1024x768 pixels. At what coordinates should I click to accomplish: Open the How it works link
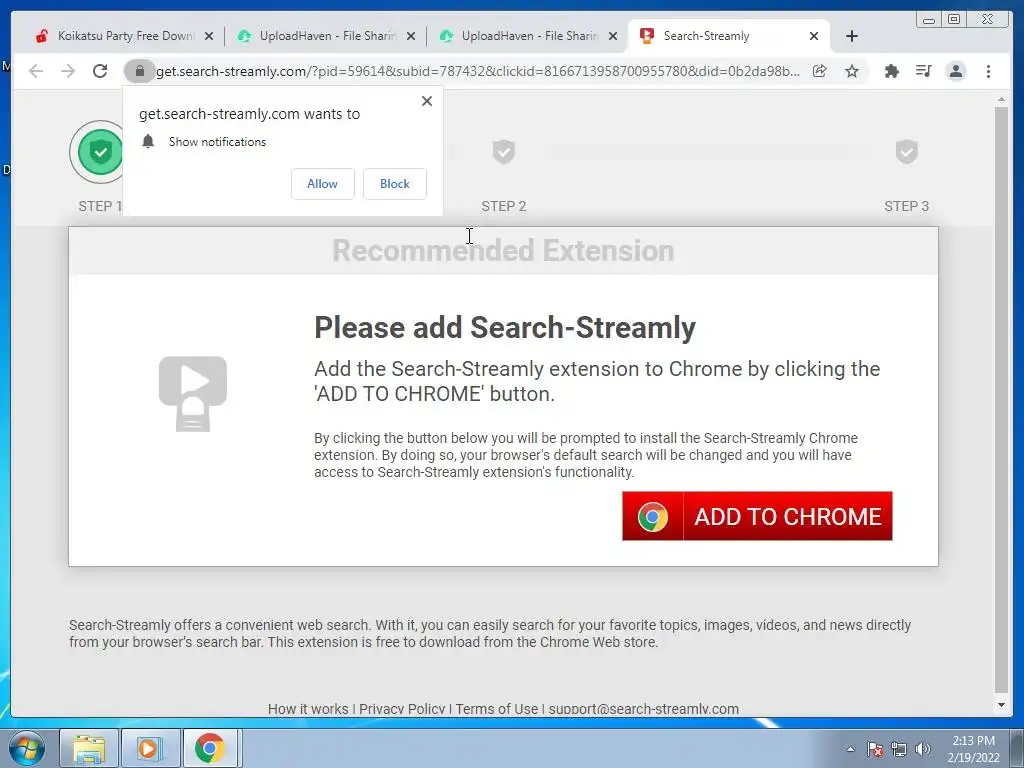click(x=308, y=709)
